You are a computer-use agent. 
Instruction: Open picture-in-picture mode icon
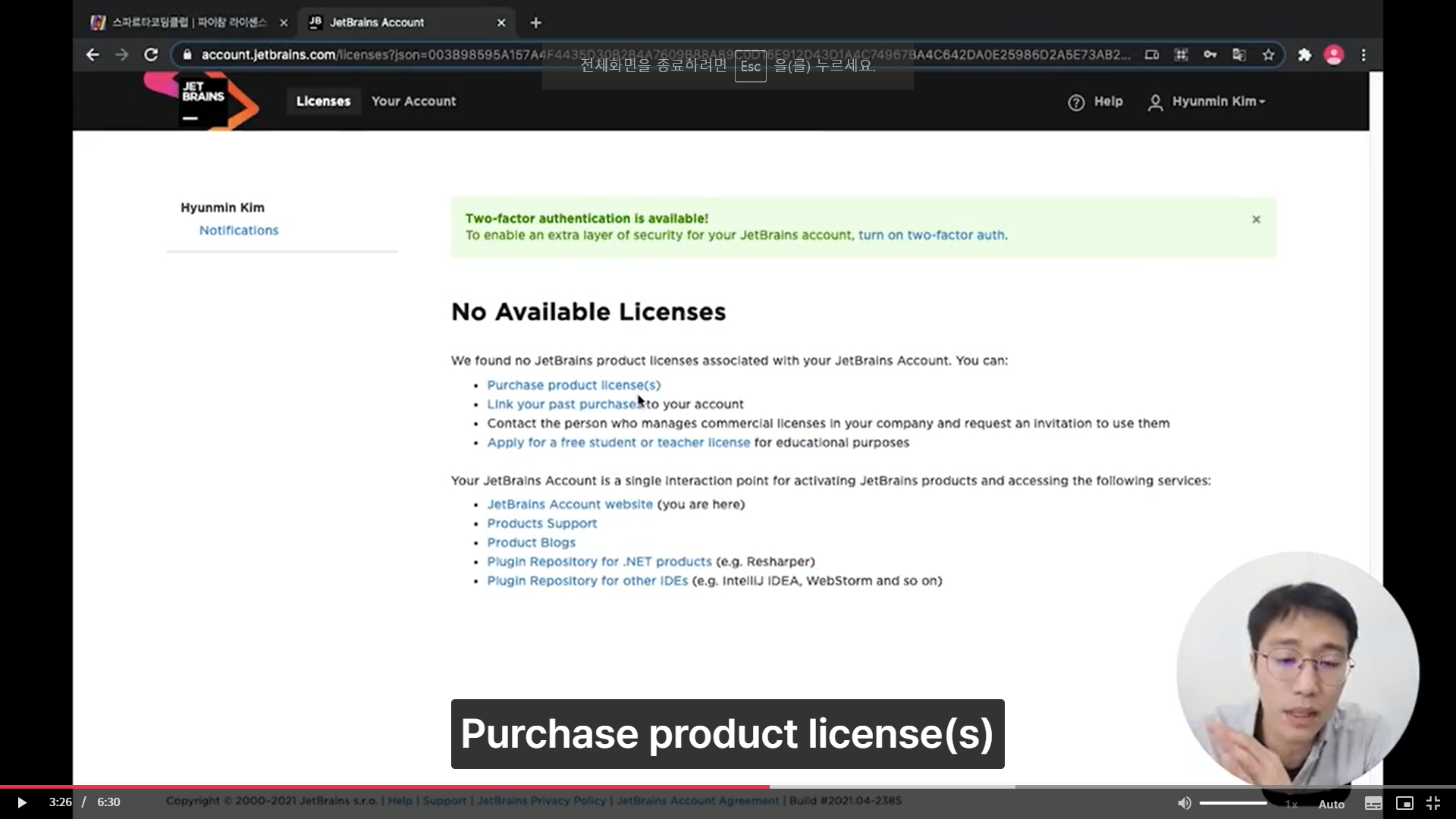click(1404, 803)
